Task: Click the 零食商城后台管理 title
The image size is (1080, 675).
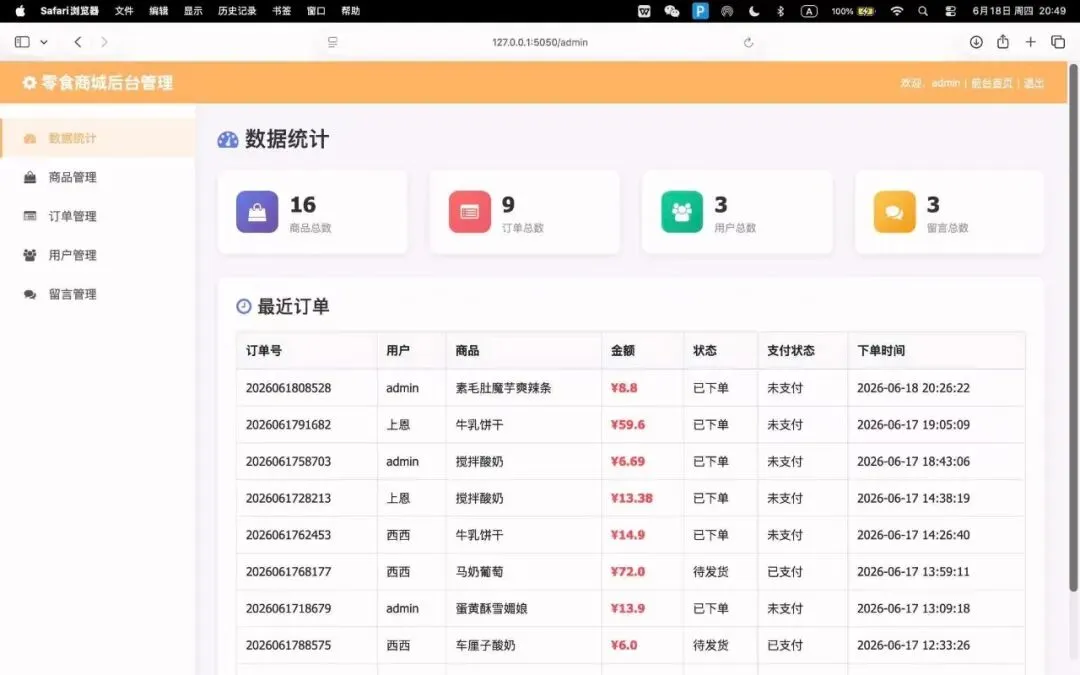Action: point(107,83)
